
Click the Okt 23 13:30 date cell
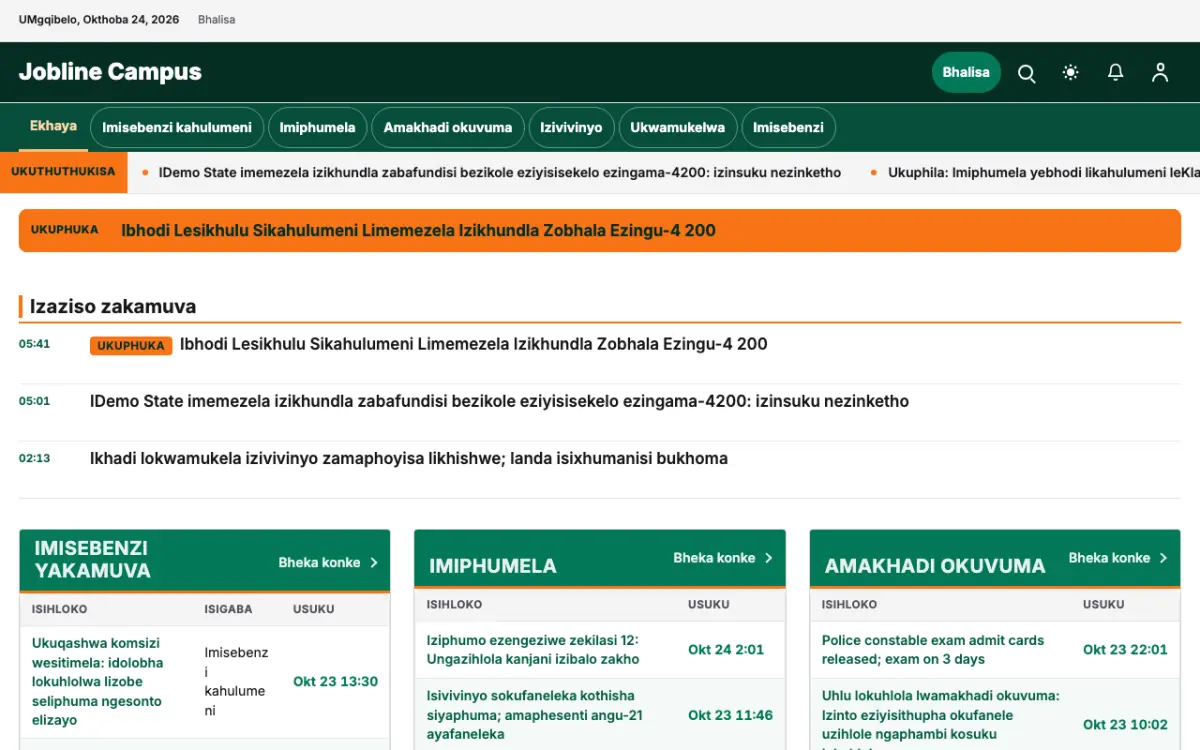tap(335, 681)
